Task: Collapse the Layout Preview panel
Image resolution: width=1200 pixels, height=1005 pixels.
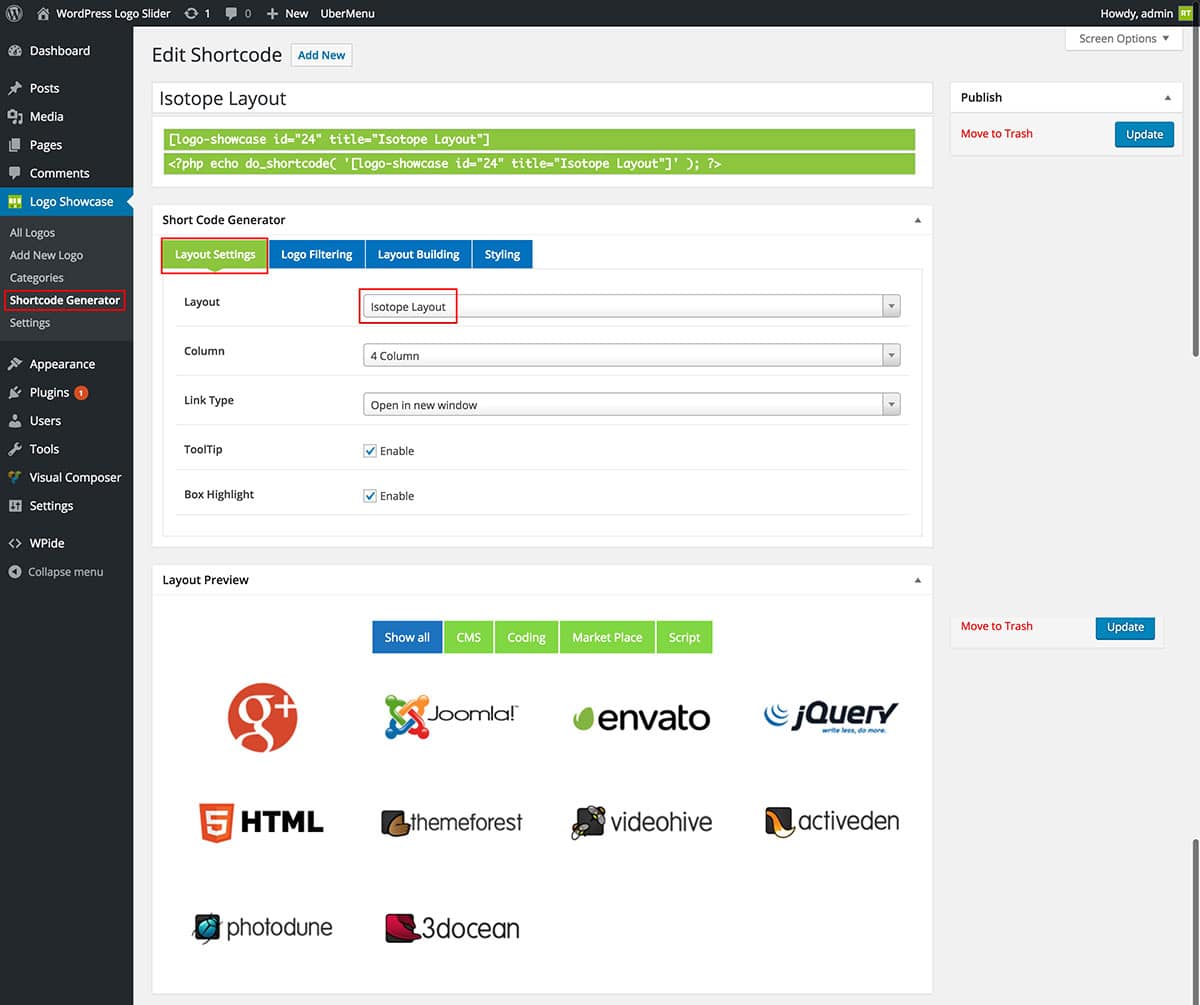Action: [x=918, y=580]
